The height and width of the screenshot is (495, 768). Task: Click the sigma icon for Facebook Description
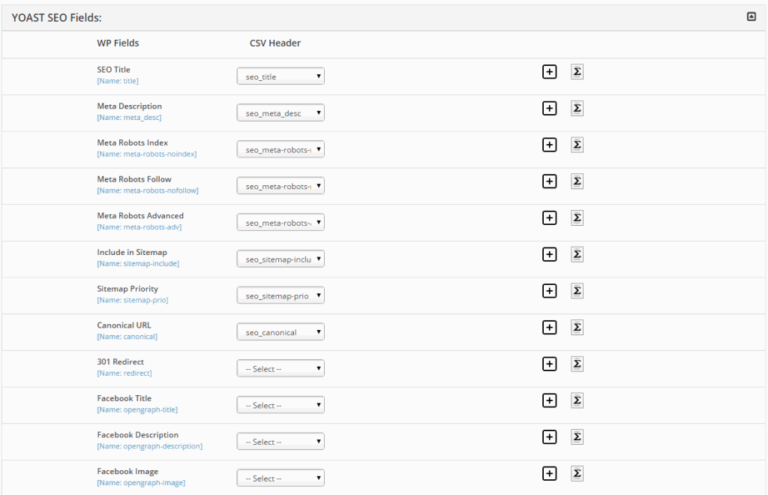click(x=577, y=437)
